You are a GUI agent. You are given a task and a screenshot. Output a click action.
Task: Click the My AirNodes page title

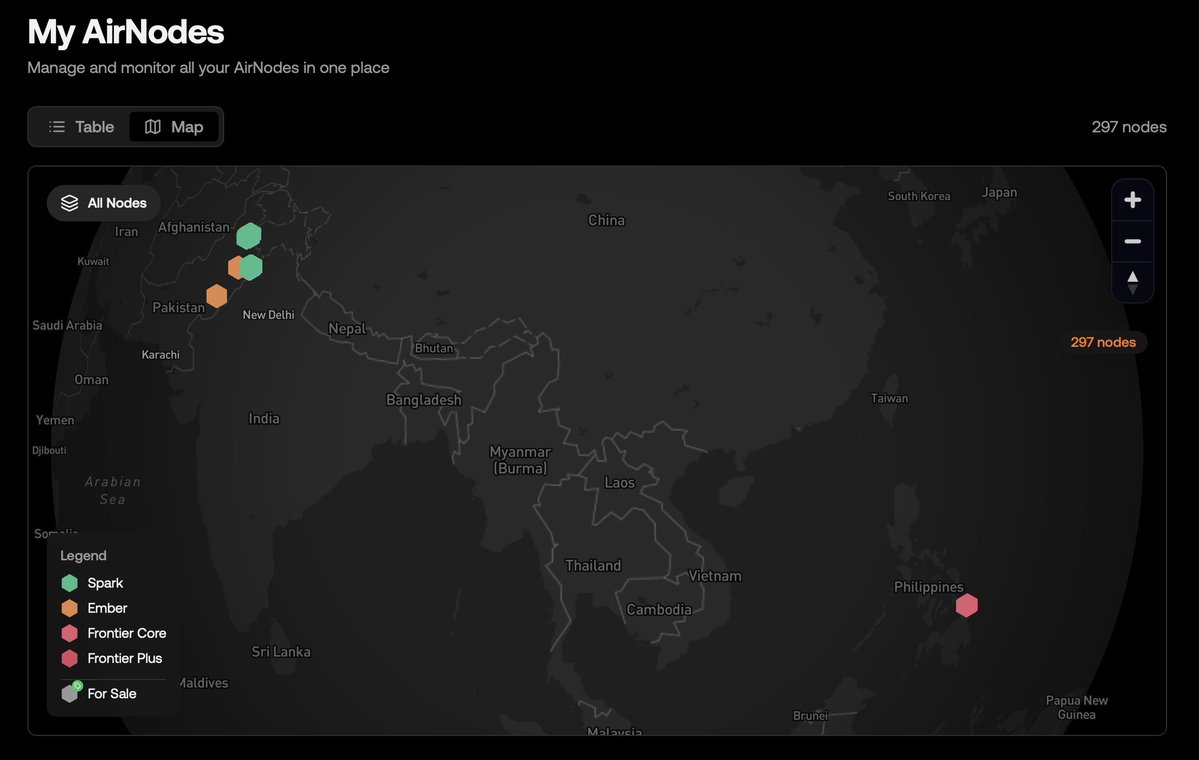126,32
